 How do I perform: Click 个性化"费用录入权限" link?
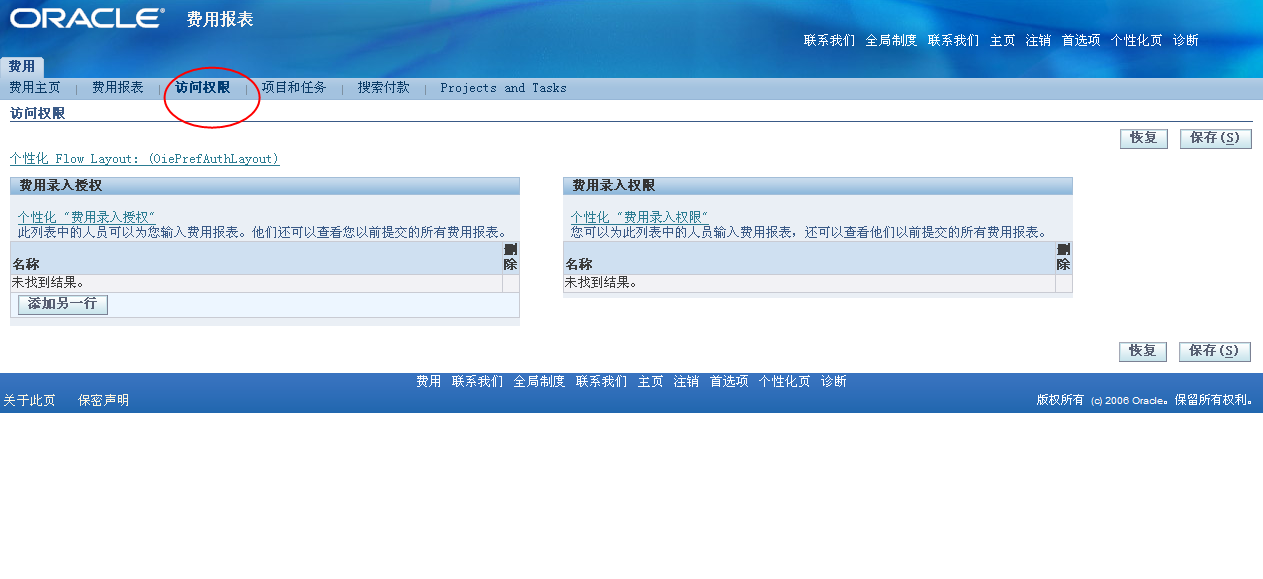tap(640, 215)
